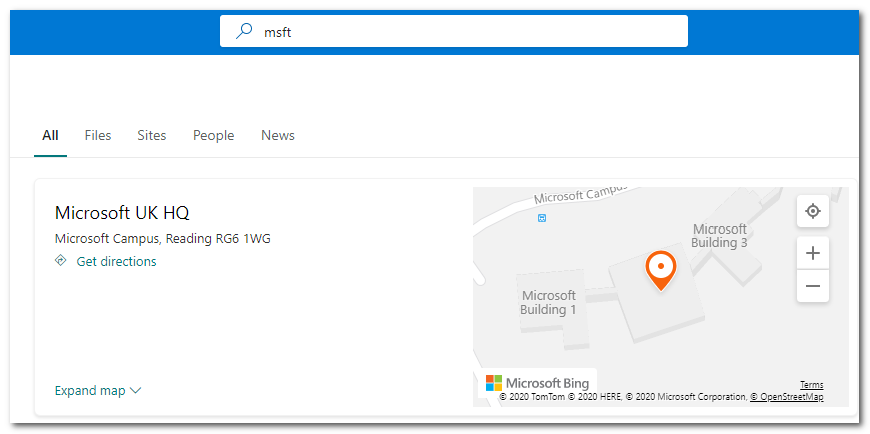Switch to the Files tab
Image resolution: width=870 pixels, height=434 pixels.
98,135
